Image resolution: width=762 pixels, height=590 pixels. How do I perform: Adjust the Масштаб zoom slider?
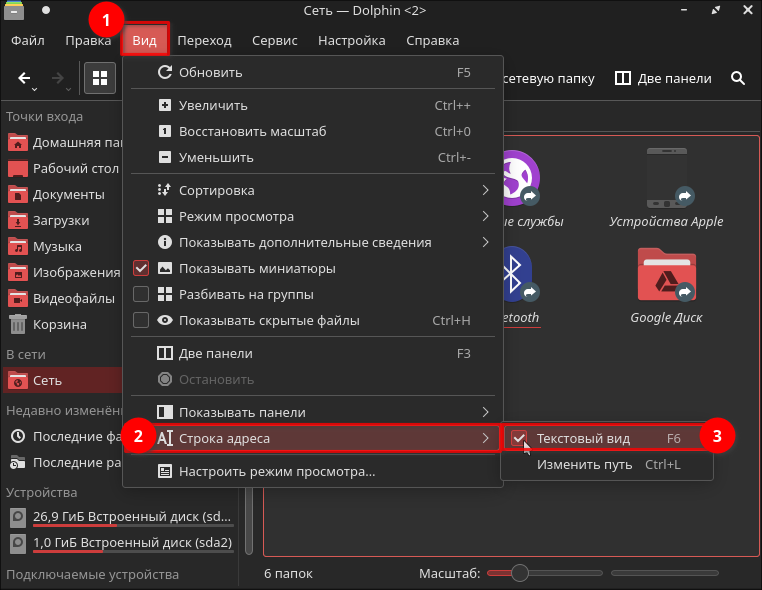(x=519, y=573)
